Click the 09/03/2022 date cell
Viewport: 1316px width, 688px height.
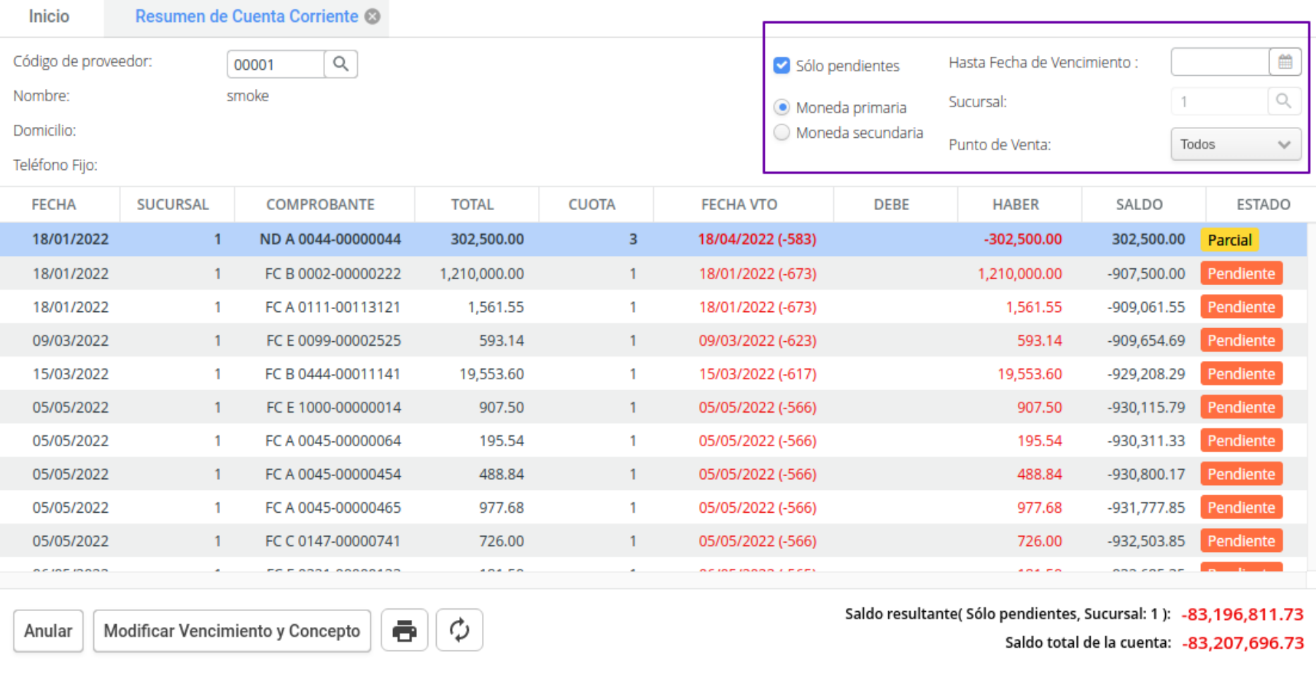[x=70, y=340]
